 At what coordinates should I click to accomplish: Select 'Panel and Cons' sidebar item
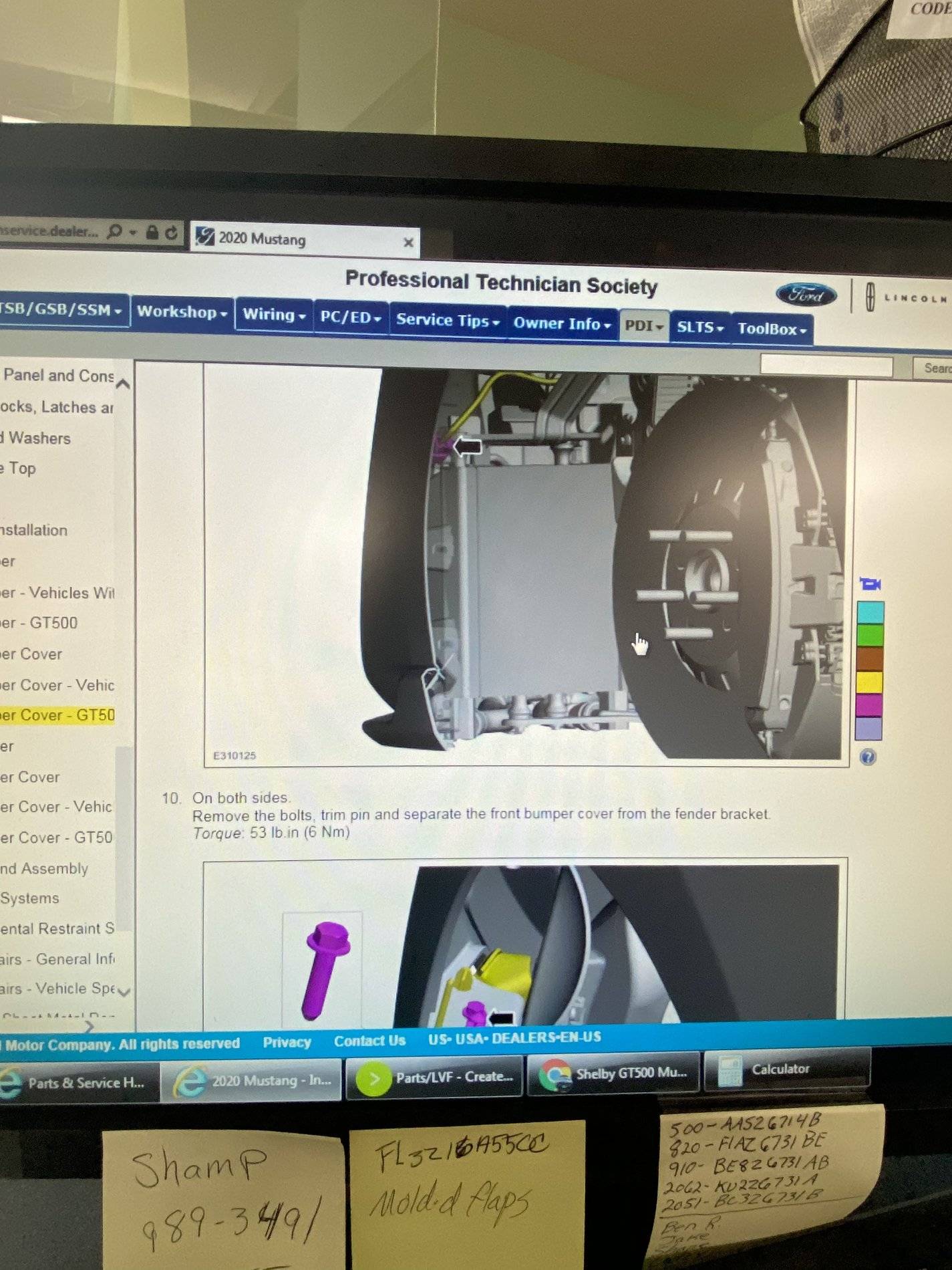tap(58, 376)
